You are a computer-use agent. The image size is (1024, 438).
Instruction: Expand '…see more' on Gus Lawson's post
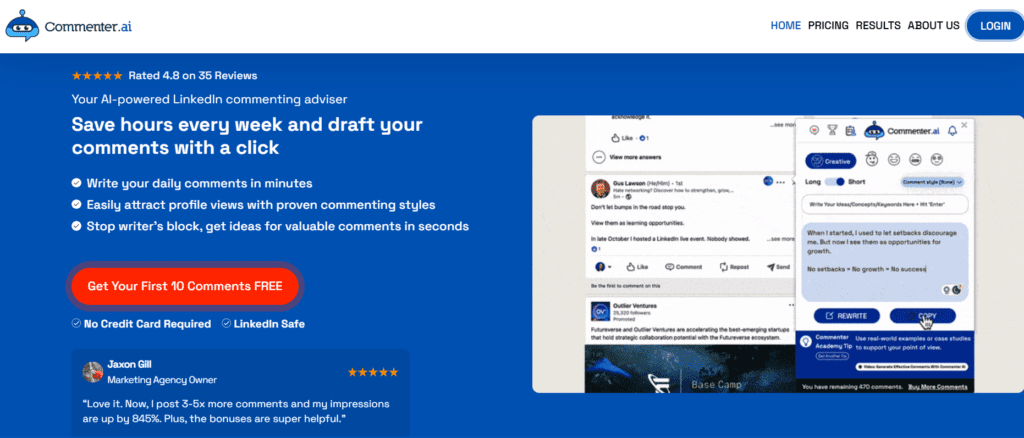pyautogui.click(x=780, y=239)
